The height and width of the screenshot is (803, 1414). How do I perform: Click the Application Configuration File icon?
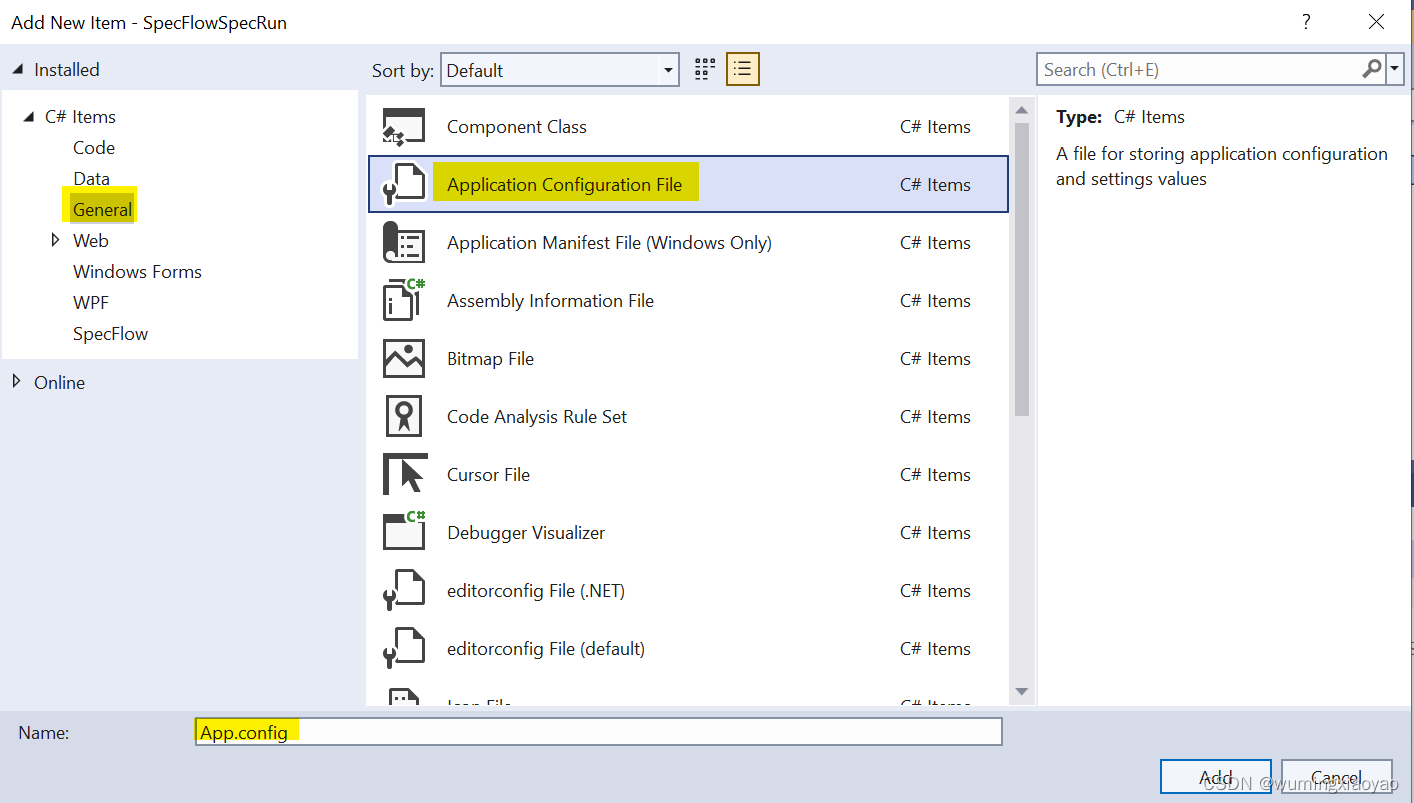coord(404,185)
